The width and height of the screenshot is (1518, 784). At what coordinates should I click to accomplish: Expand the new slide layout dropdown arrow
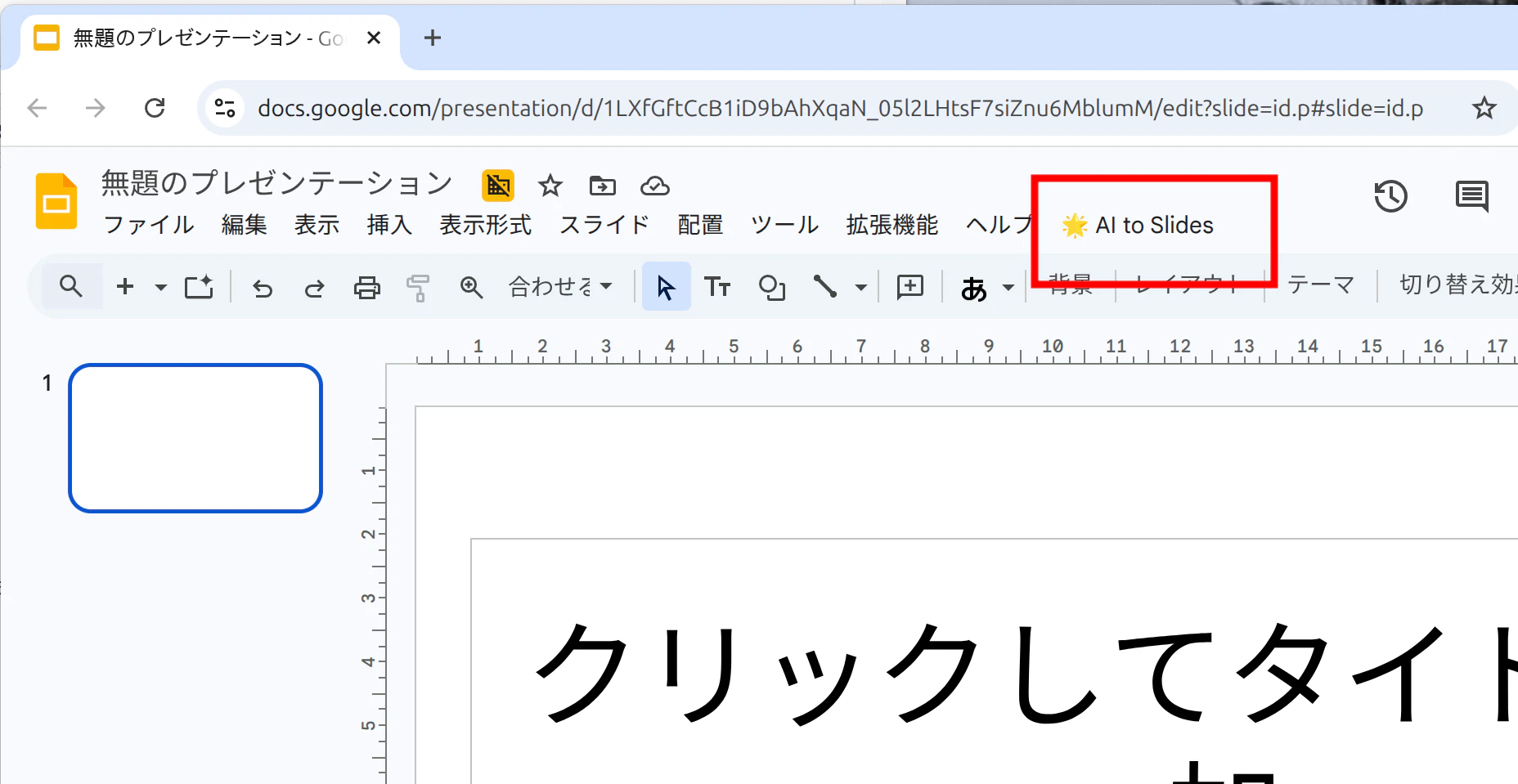coord(161,287)
